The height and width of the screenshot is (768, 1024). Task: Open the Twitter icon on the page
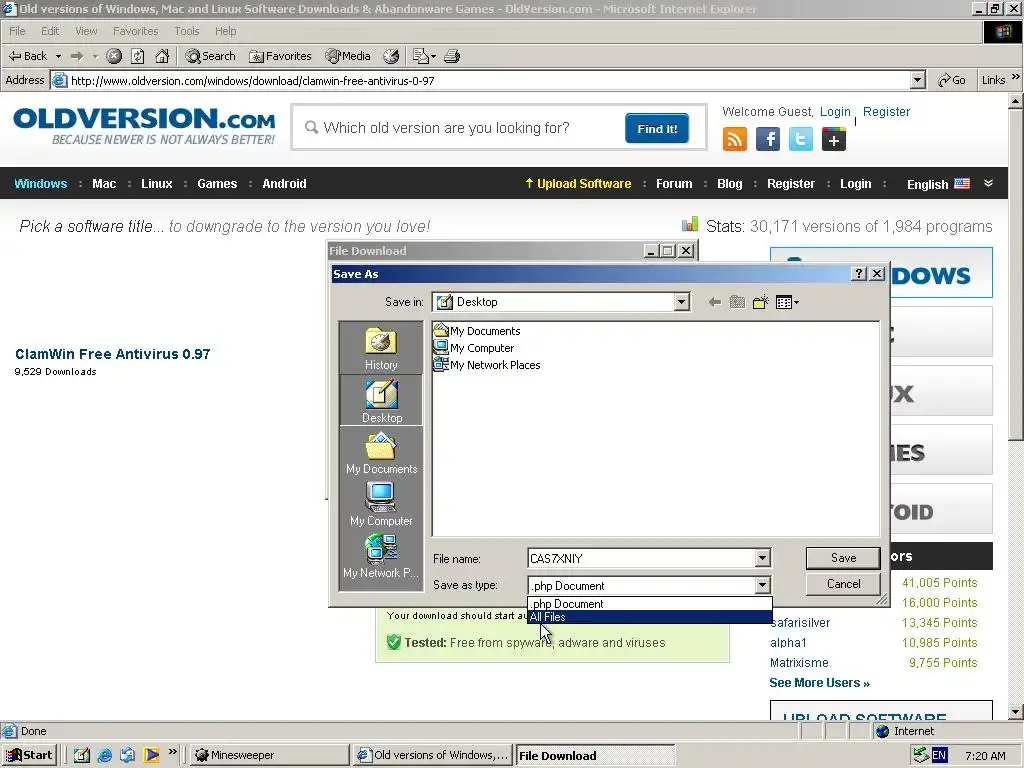tap(801, 139)
